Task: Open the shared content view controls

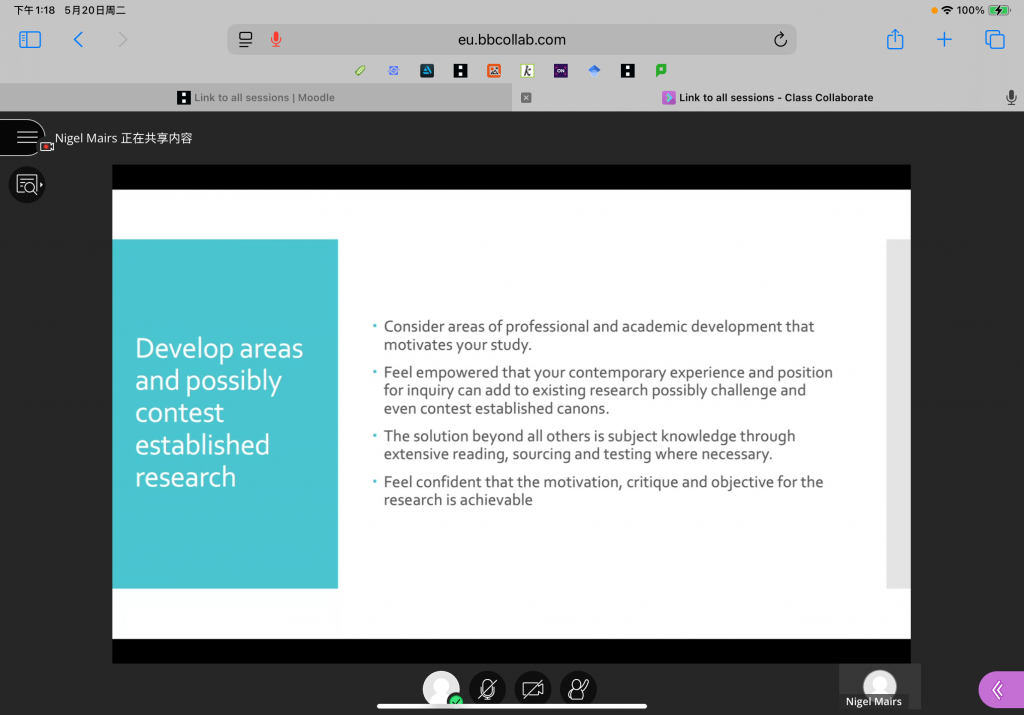Action: point(27,185)
